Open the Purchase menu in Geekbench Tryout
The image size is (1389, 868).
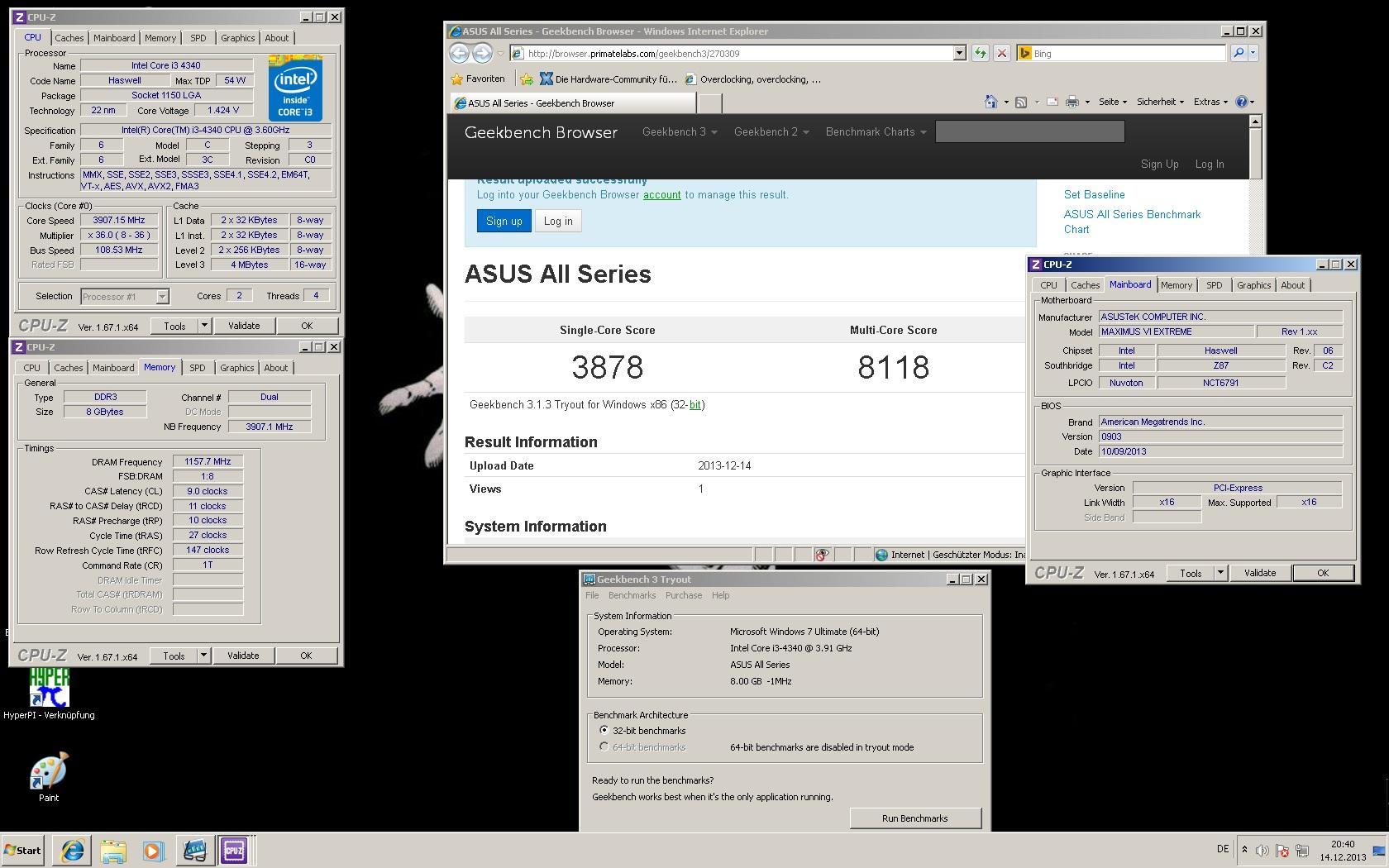tap(684, 595)
